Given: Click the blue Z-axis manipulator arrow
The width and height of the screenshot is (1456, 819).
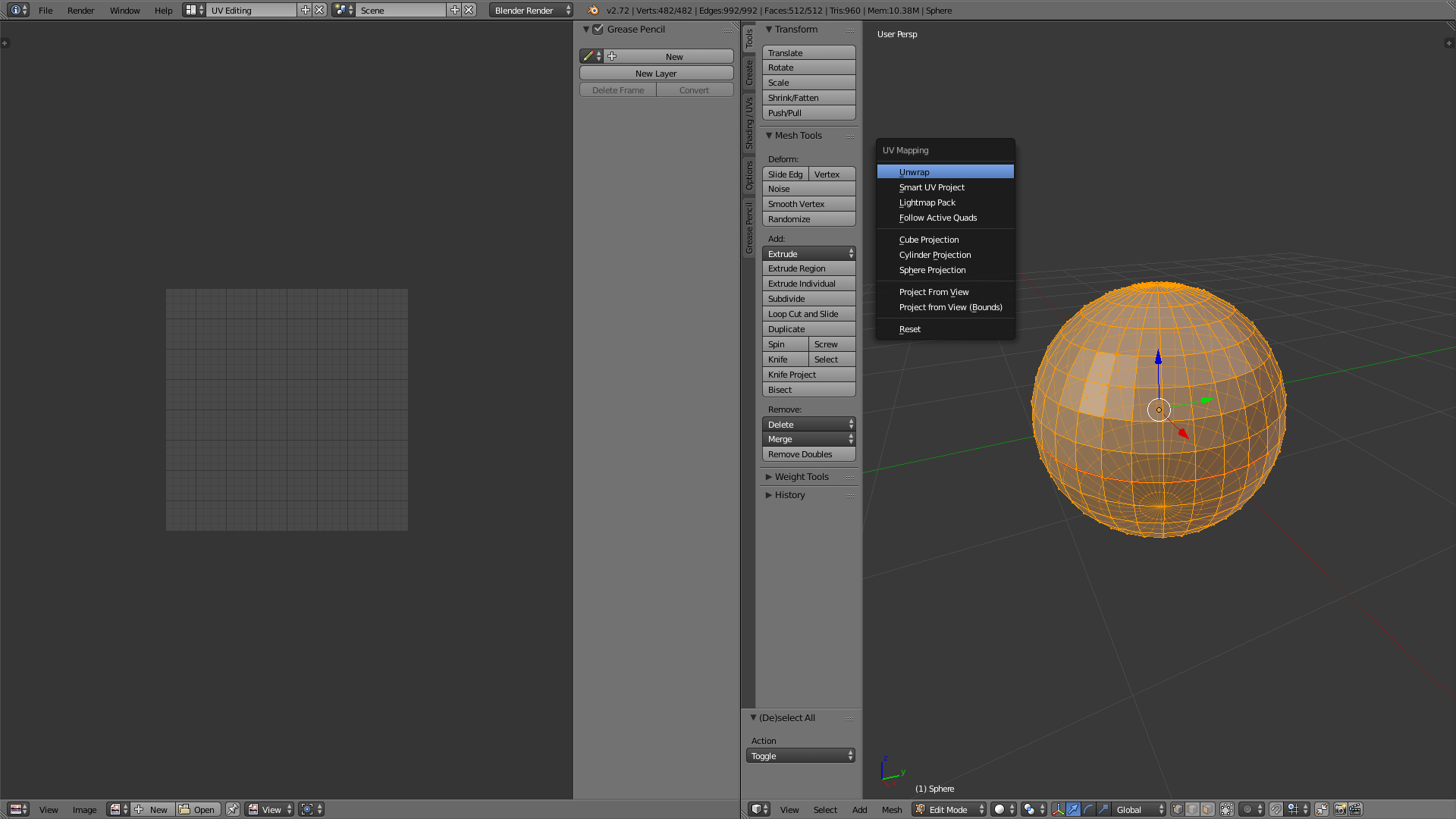Looking at the screenshot, I should click(1158, 358).
